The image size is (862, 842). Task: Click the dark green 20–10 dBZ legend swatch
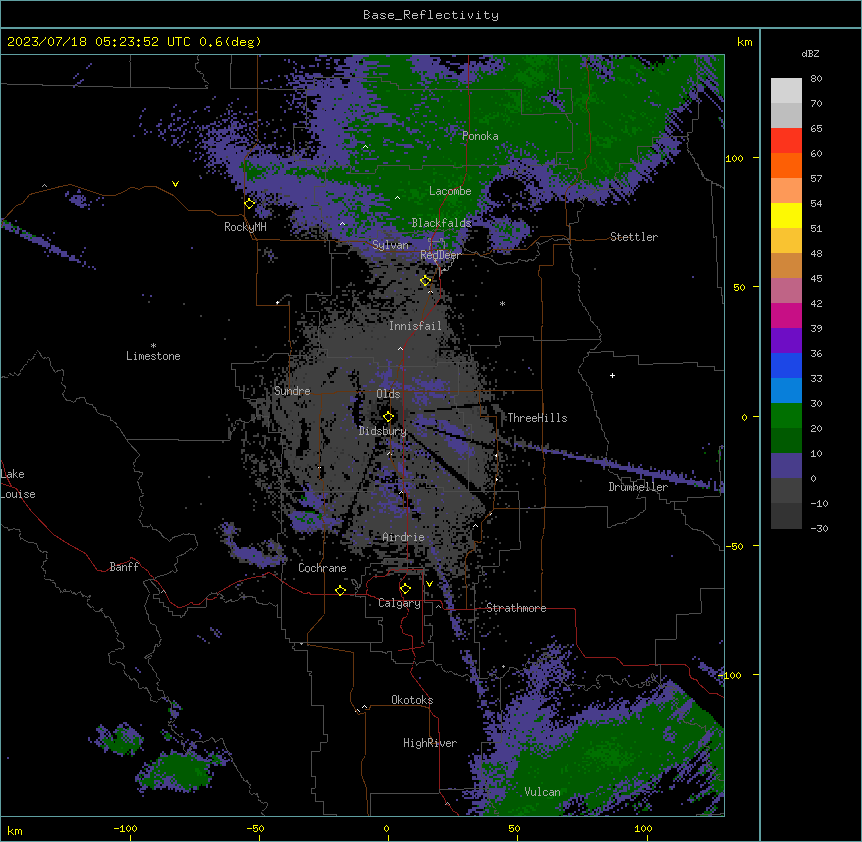(x=786, y=441)
